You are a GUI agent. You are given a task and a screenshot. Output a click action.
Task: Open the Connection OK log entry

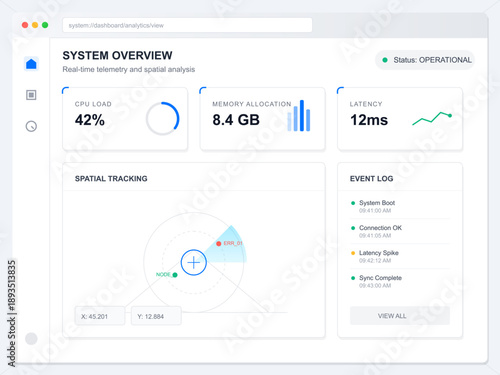400,231
